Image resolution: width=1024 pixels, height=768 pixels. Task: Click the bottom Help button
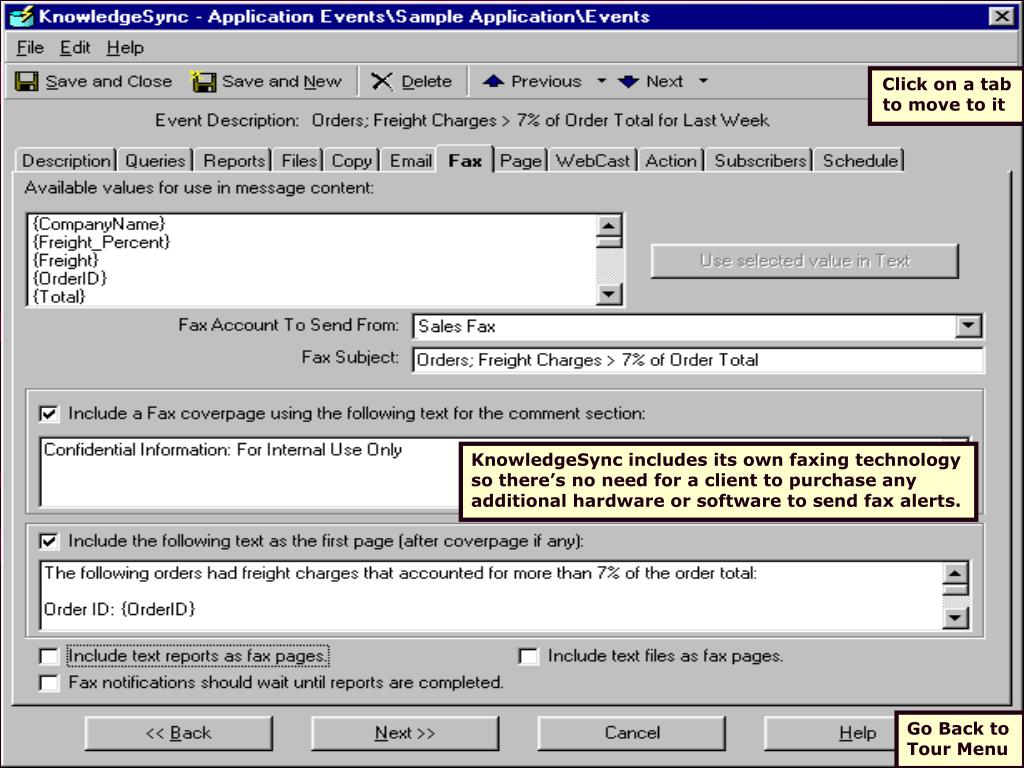tap(829, 733)
